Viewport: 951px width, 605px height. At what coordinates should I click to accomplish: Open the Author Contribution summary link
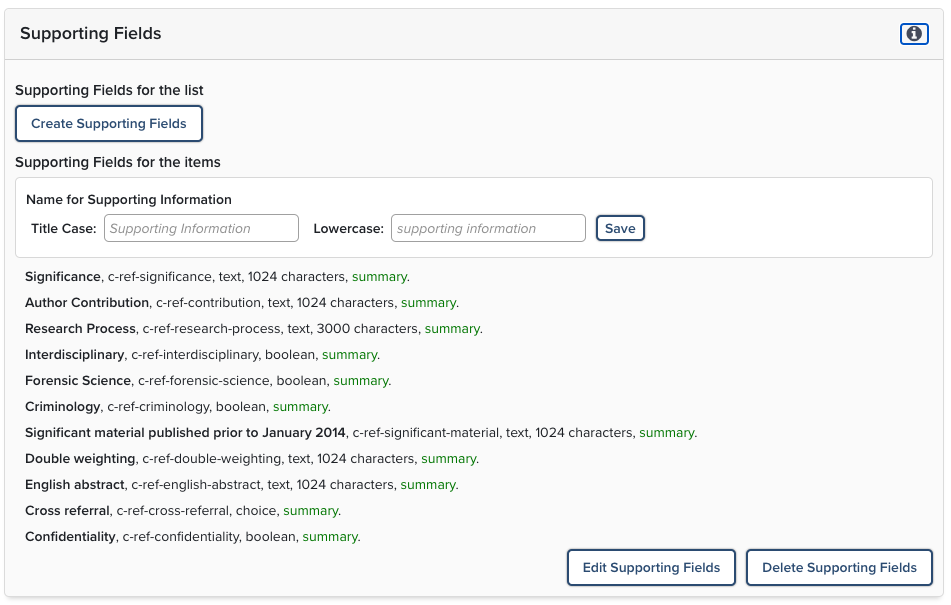point(428,303)
